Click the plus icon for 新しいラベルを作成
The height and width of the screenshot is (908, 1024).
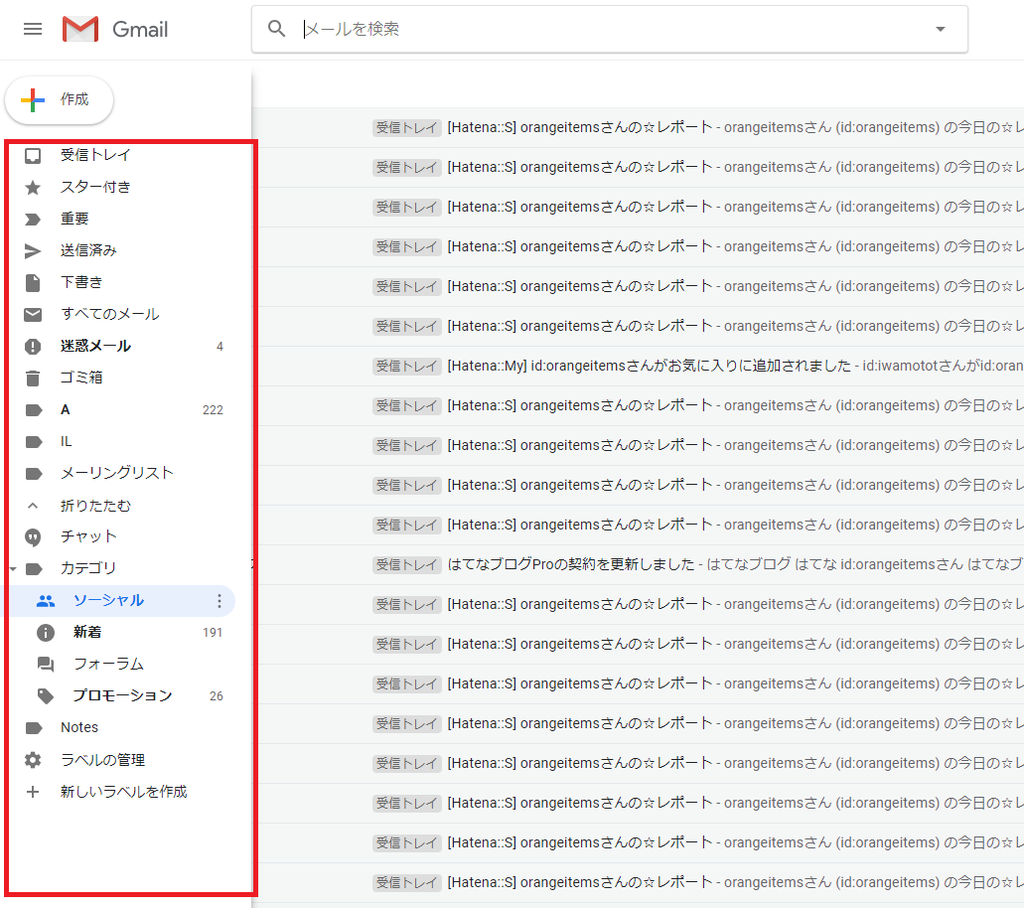tap(33, 792)
